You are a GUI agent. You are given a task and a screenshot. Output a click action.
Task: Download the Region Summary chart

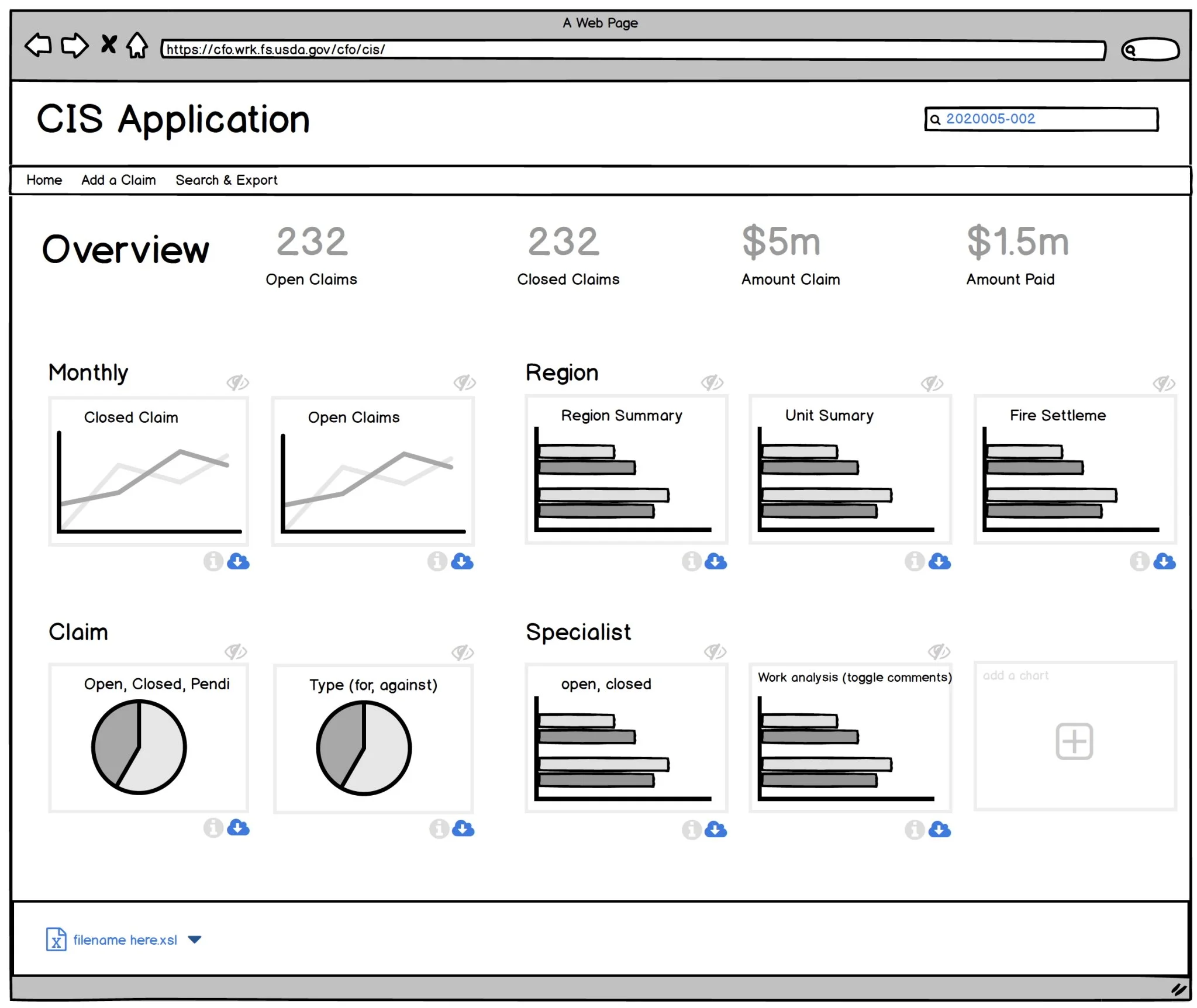pyautogui.click(x=715, y=561)
